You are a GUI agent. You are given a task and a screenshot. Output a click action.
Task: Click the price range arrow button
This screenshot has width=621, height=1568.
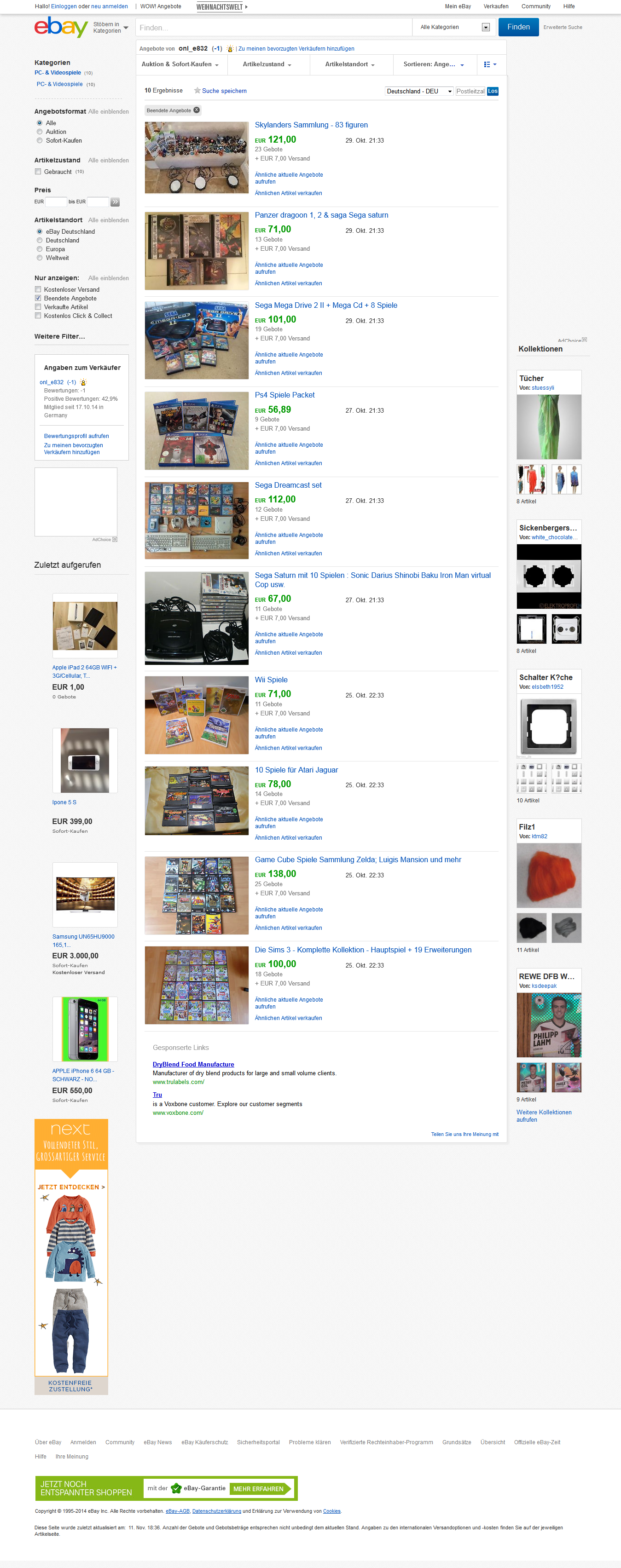tap(115, 202)
